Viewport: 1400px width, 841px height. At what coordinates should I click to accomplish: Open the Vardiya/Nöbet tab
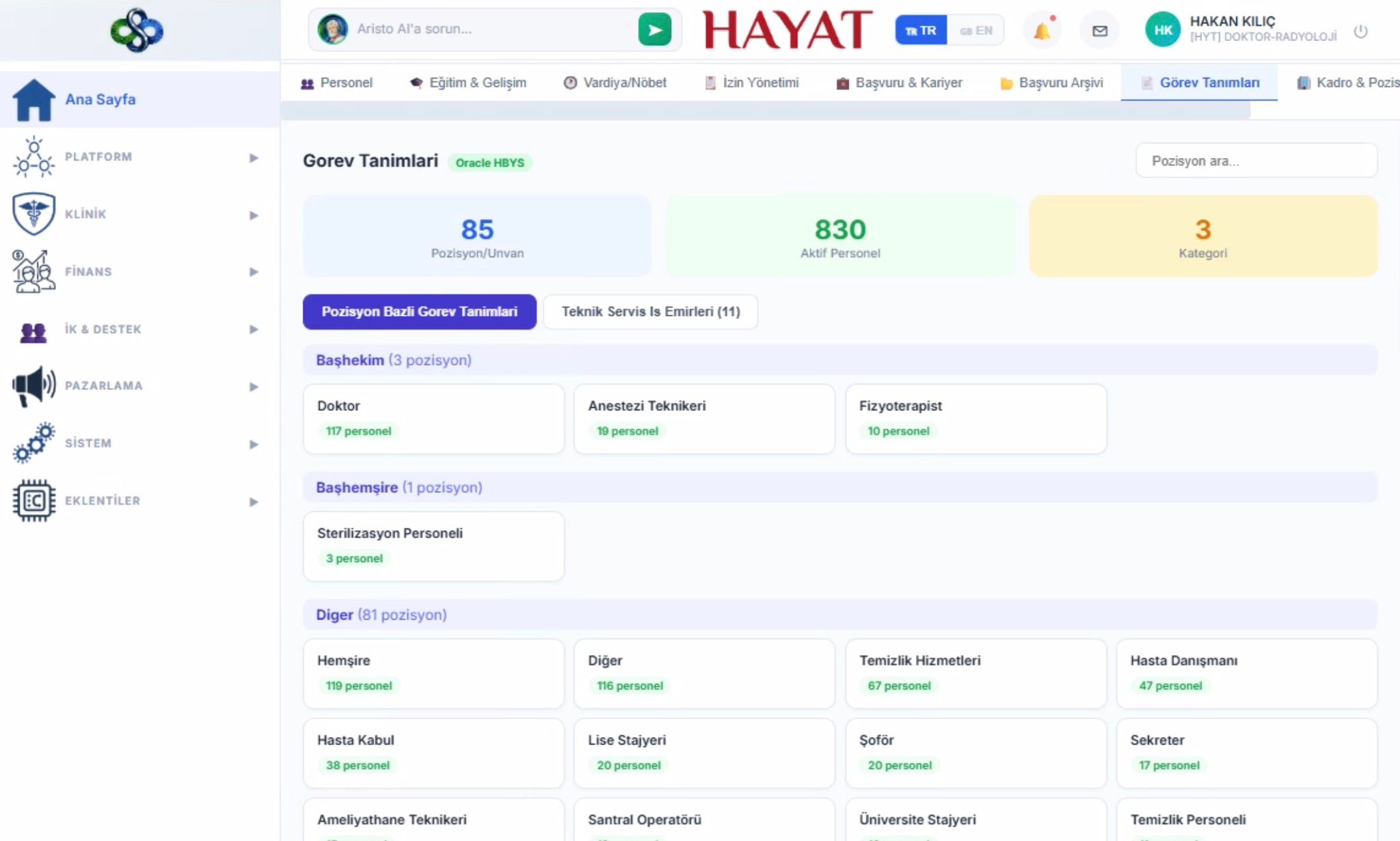(x=615, y=83)
